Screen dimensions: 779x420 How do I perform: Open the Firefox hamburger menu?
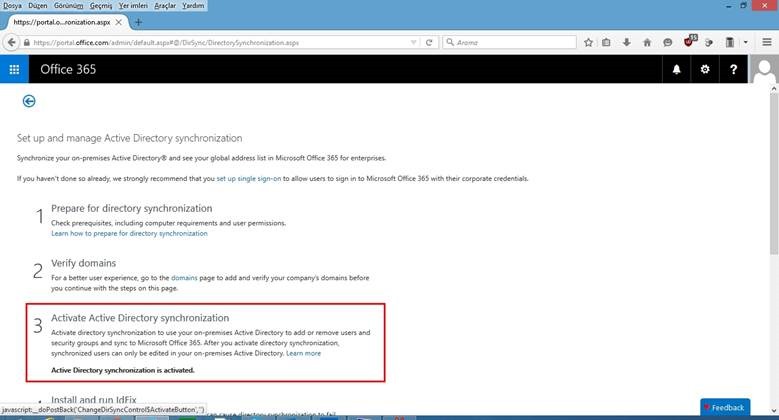point(767,43)
